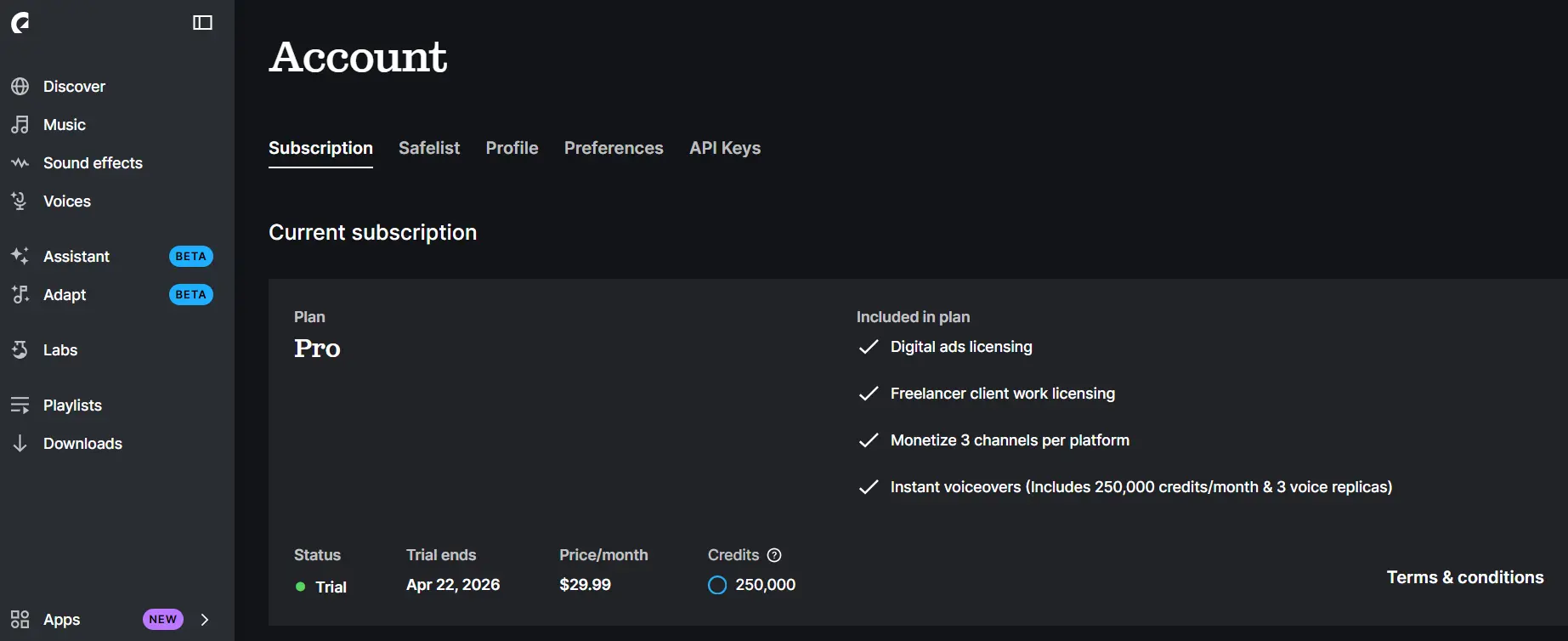The width and height of the screenshot is (1568, 641).
Task: Click the Playlists icon
Action: [x=20, y=406]
